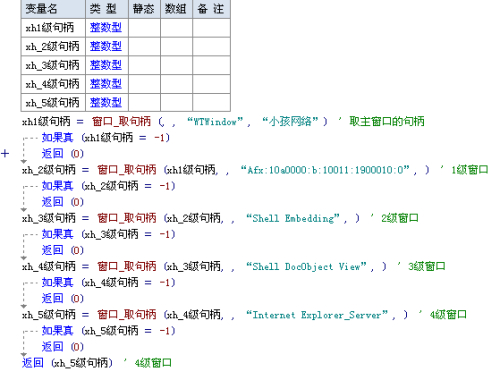Click 窗口_取句柄 call on the xh_5级句柄 assignment line

point(127,314)
